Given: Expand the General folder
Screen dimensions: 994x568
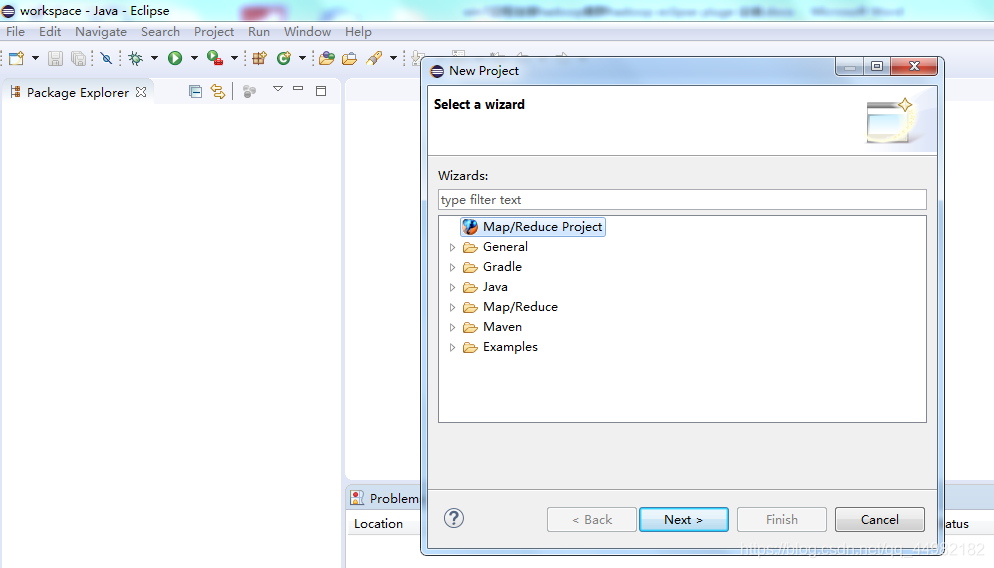Looking at the screenshot, I should coord(452,247).
